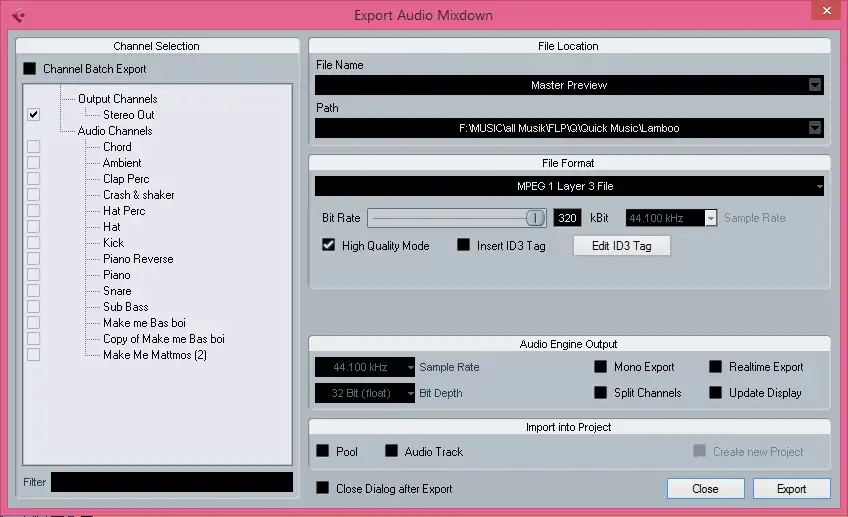Tick Copy of Make me Bas boi checkbox
The image size is (848, 517).
tap(34, 339)
